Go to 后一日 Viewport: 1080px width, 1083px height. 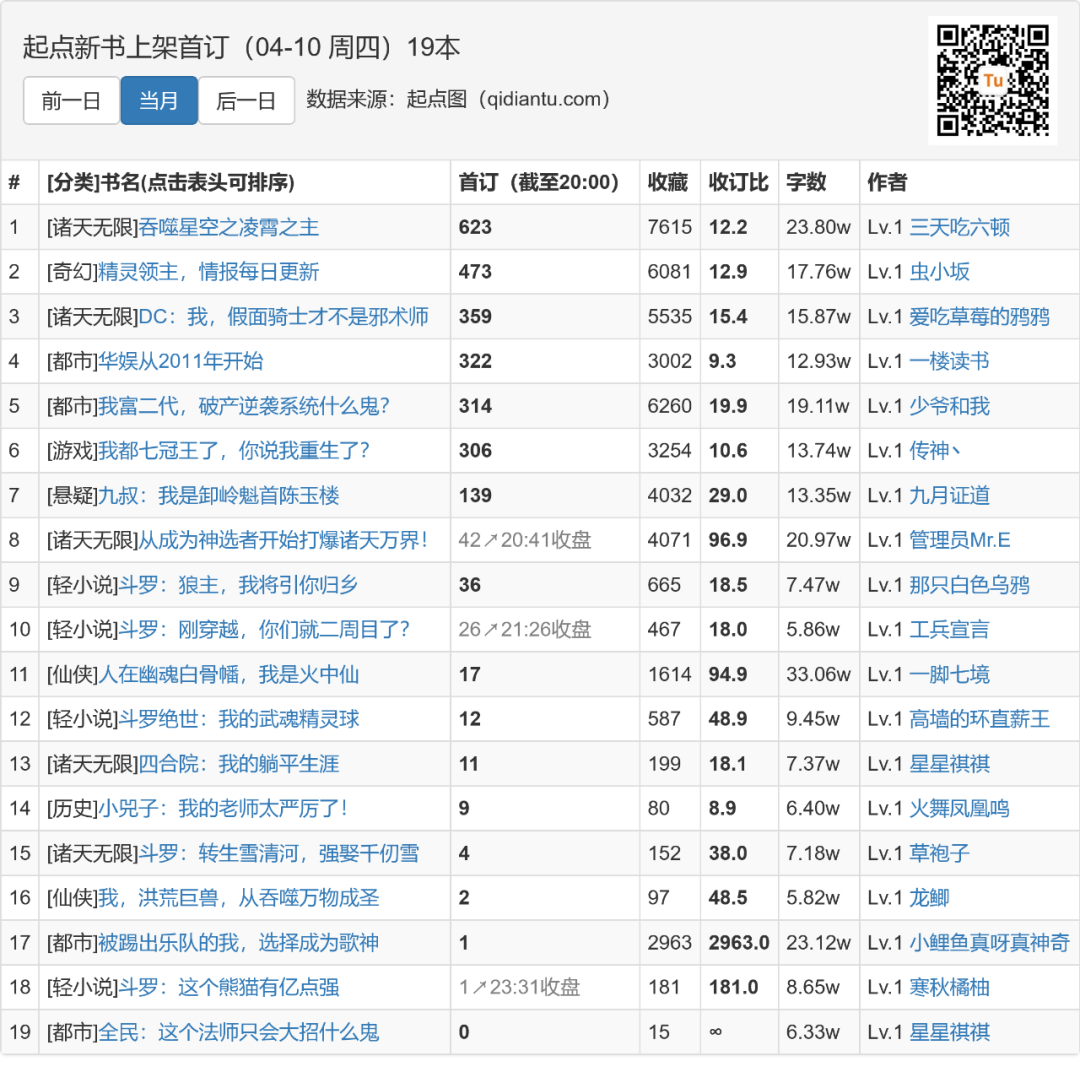247,101
